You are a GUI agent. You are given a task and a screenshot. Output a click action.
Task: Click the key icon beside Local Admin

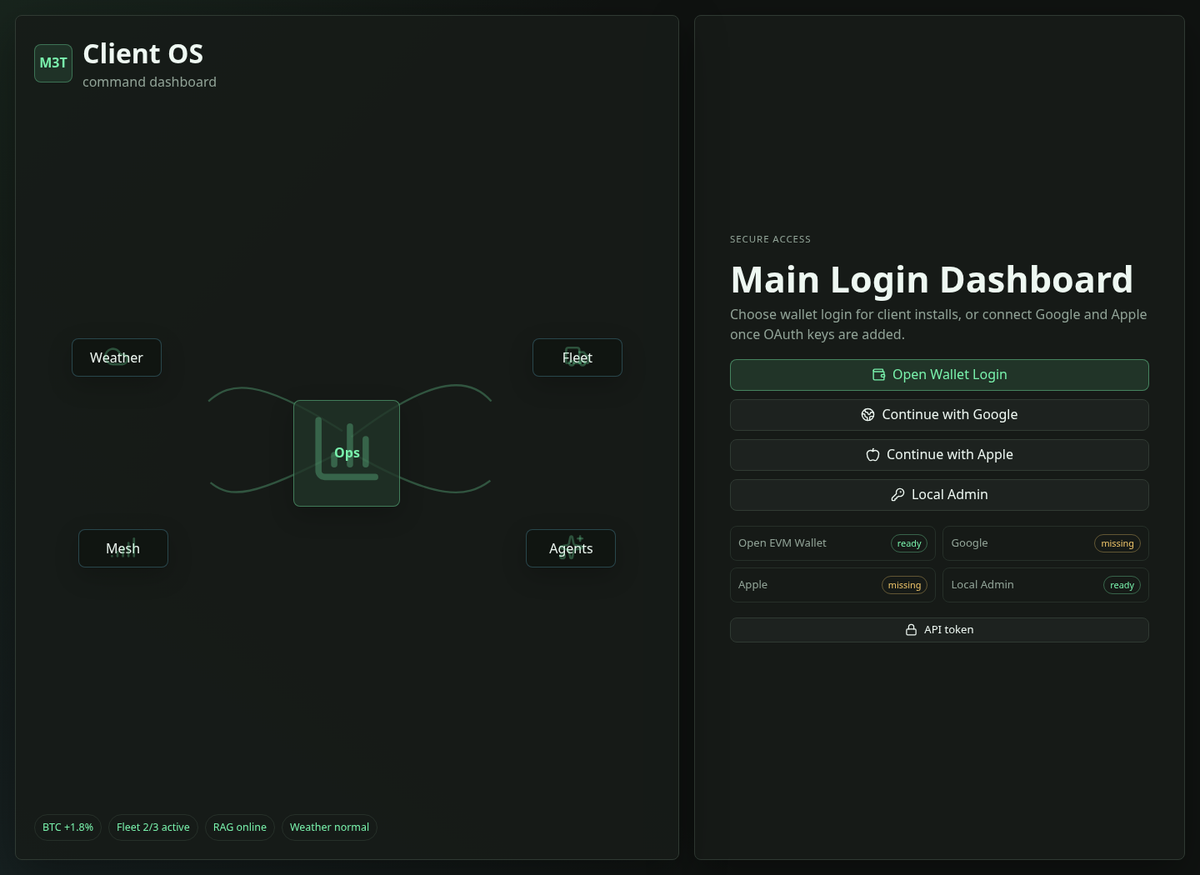pyautogui.click(x=898, y=495)
